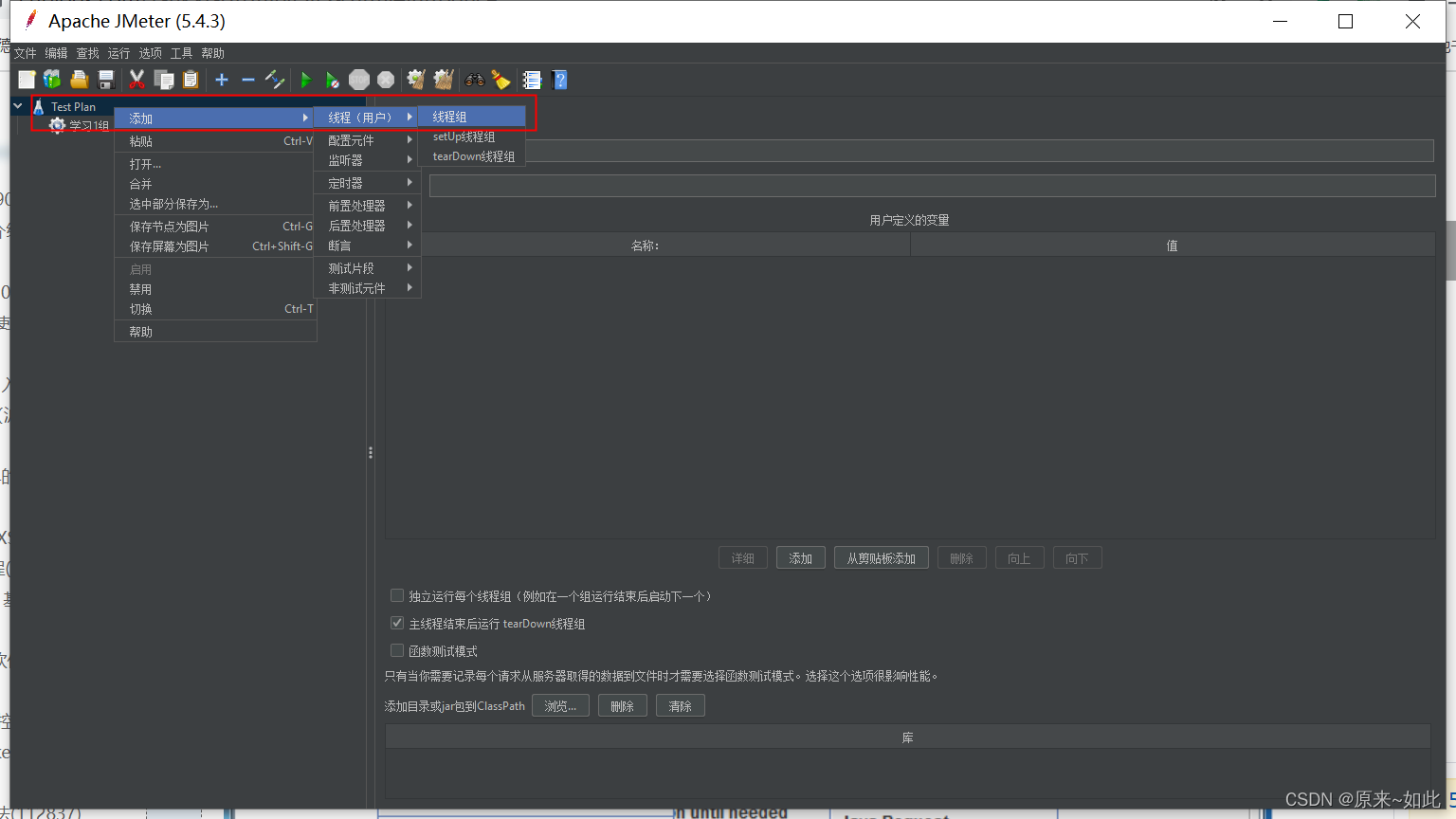Open the Templates icon in toolbar
The width and height of the screenshot is (1456, 819).
52,80
